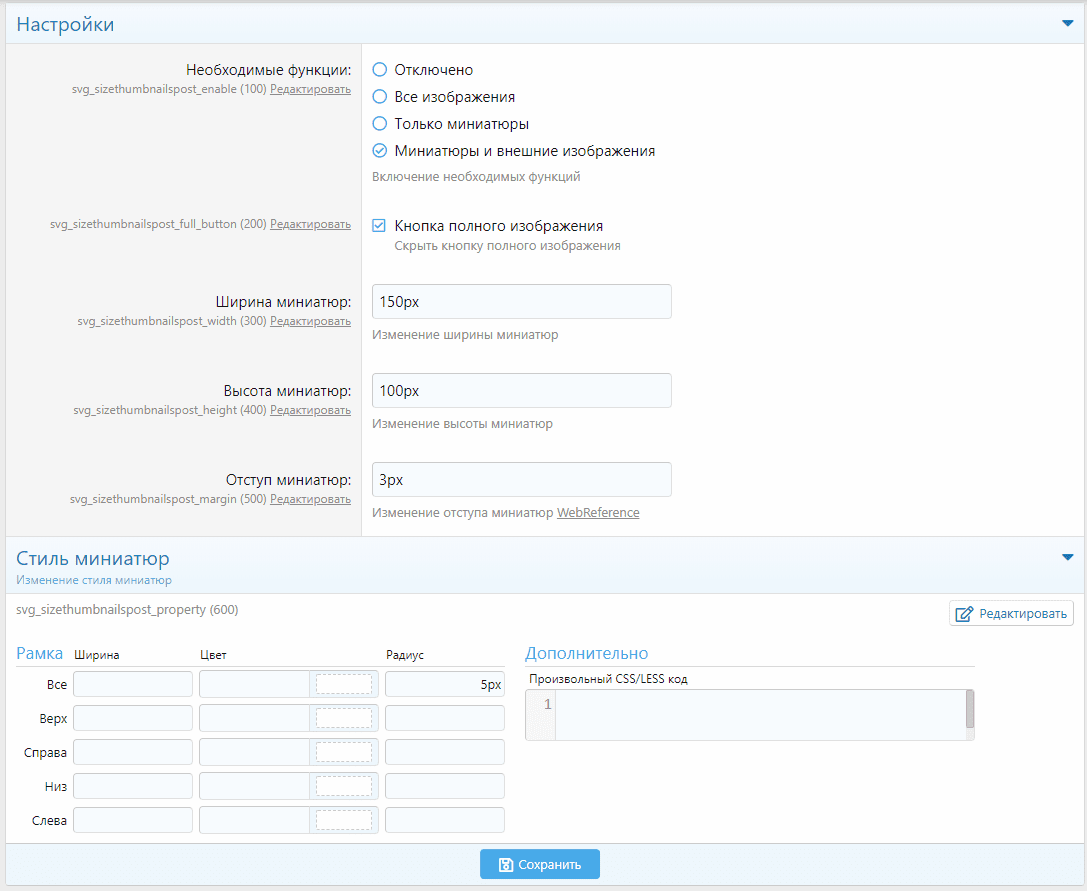Open 'Редактировать' link for svg_sizethumbnailspost_margin
This screenshot has width=1087, height=891.
pyautogui.click(x=310, y=499)
